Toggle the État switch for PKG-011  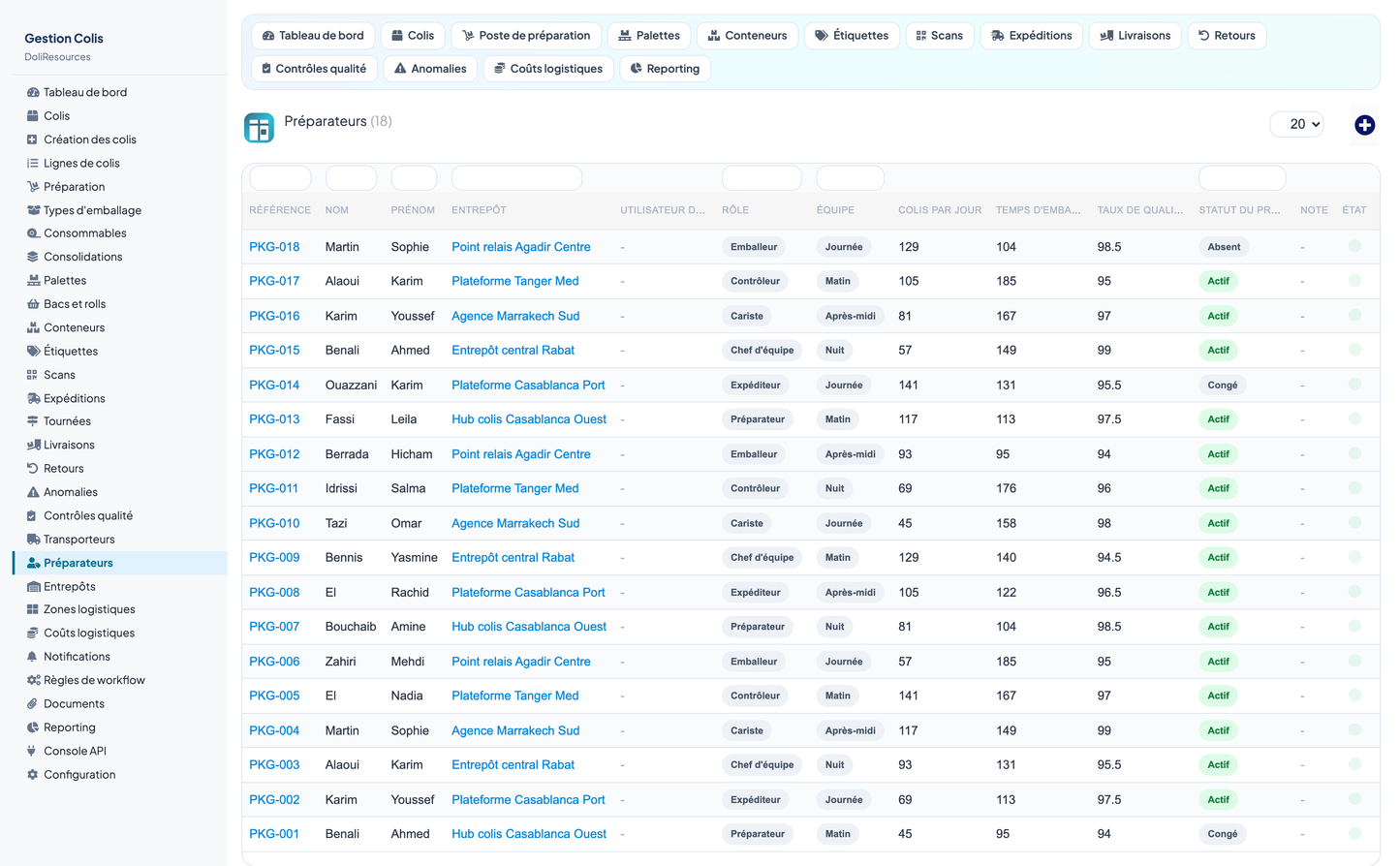(x=1354, y=488)
